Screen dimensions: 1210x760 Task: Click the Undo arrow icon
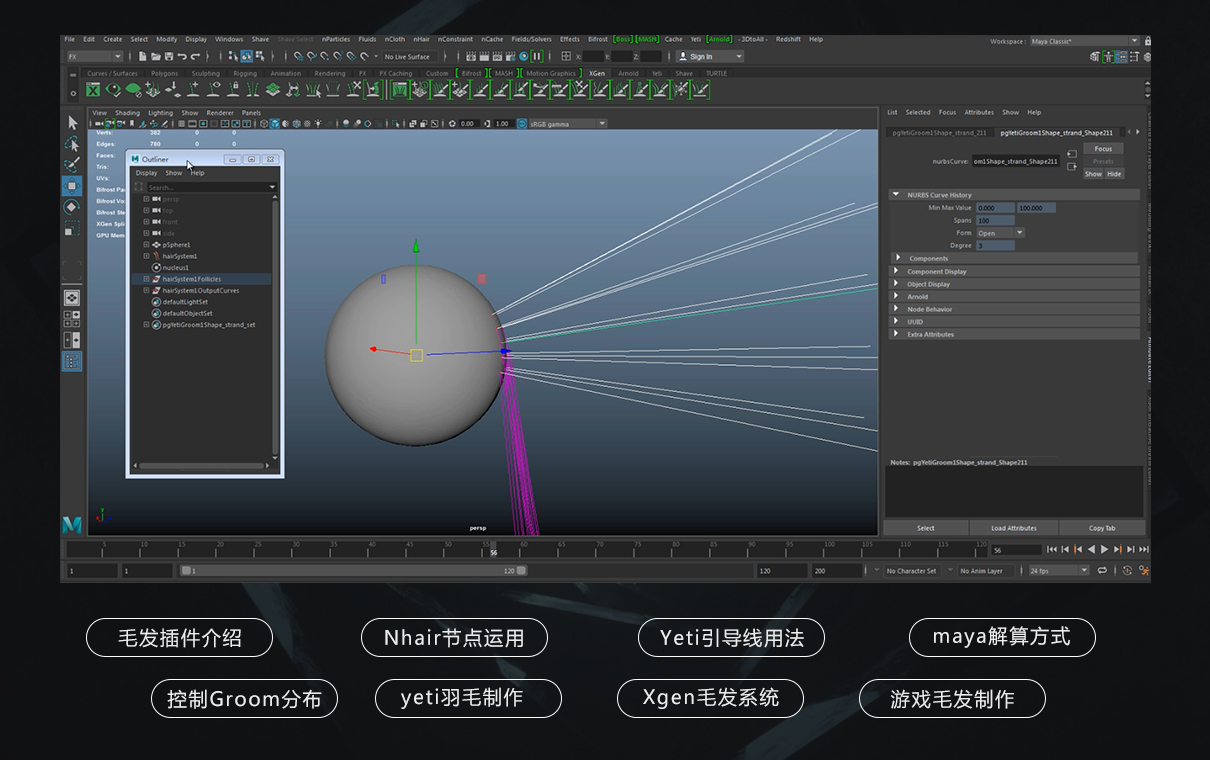[x=182, y=57]
